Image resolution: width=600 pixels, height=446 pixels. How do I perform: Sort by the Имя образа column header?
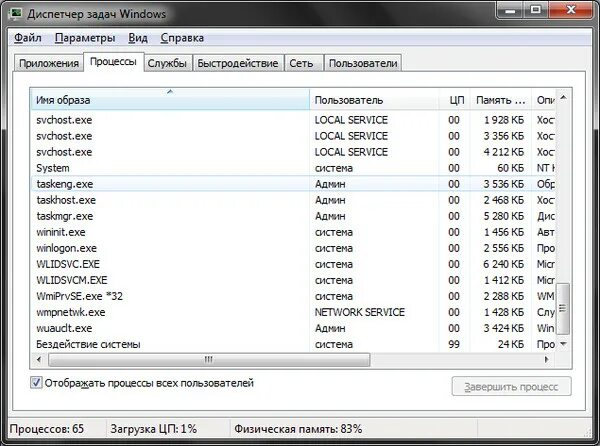click(x=170, y=100)
